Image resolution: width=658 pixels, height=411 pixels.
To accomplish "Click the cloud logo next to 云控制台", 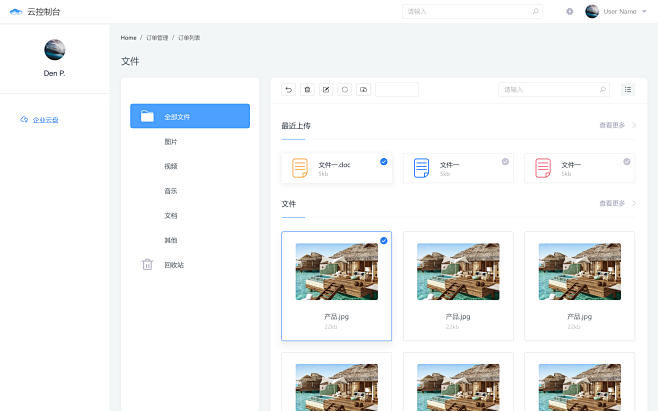I will click(x=16, y=12).
